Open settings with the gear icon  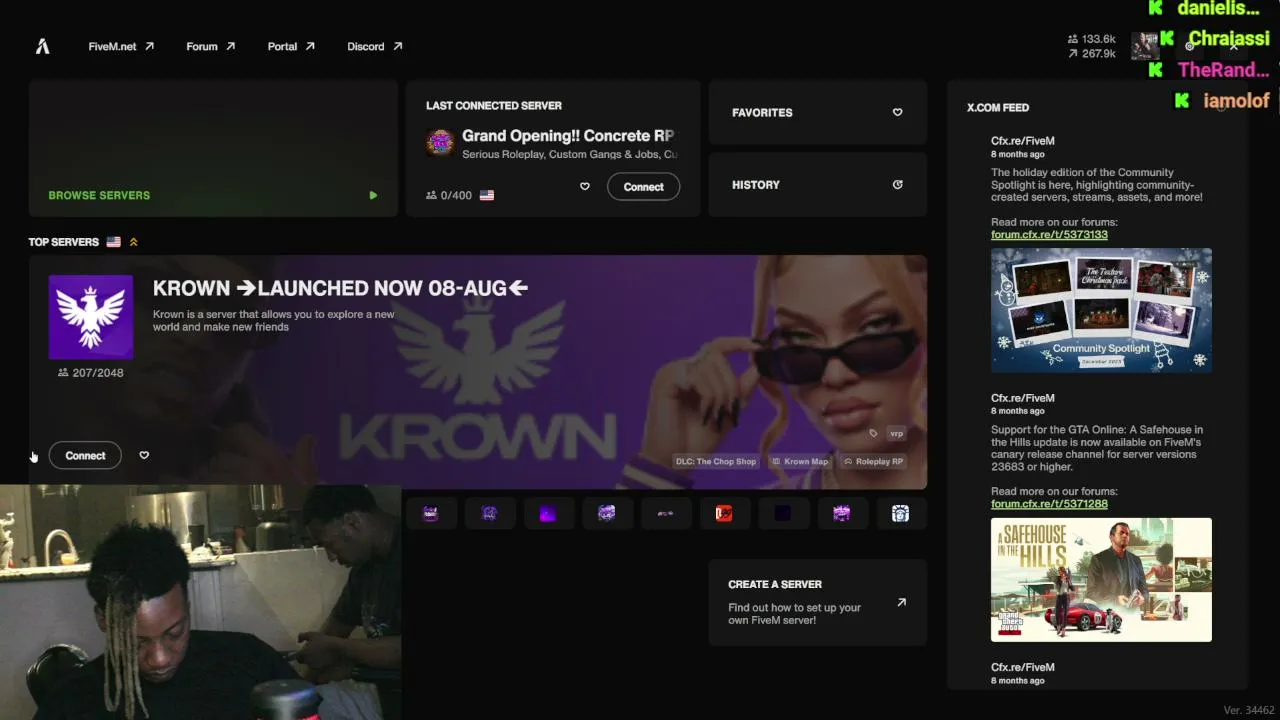click(x=1190, y=46)
